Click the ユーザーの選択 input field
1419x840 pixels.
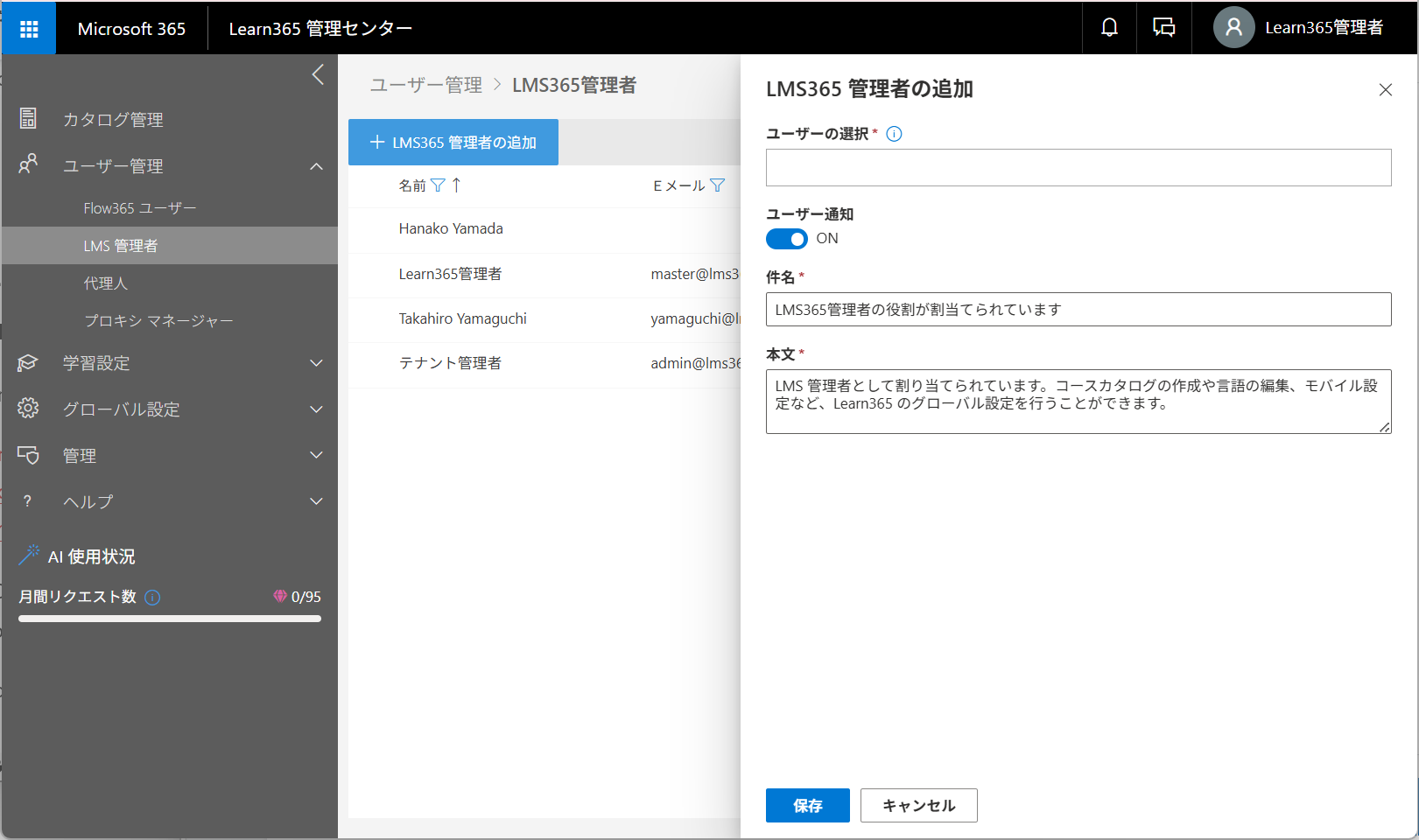point(1078,167)
